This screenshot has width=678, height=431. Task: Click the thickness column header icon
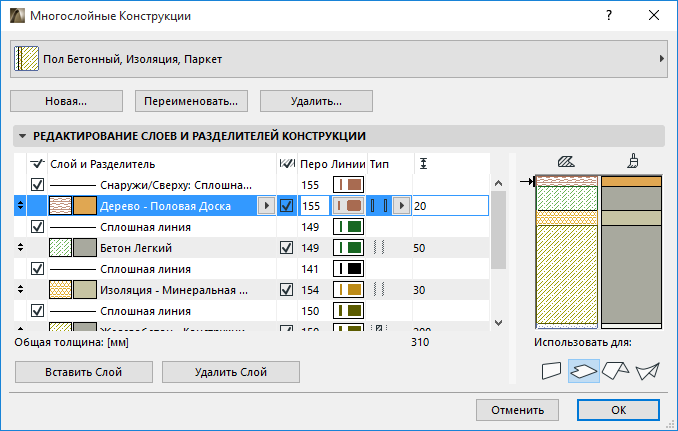(x=424, y=163)
